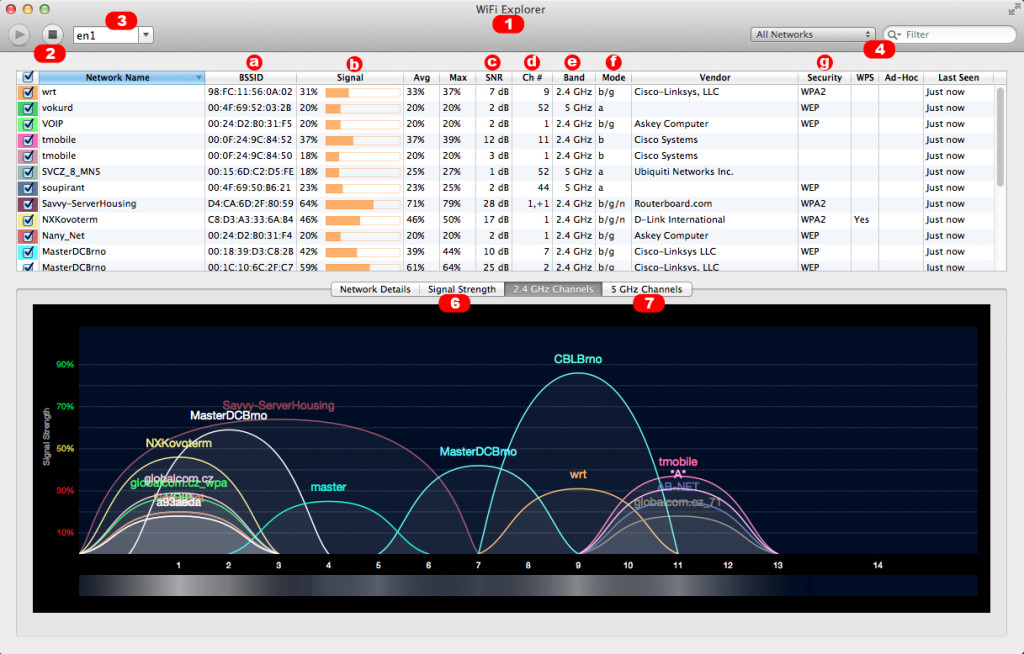The height and width of the screenshot is (654, 1024).
Task: Click the start scan play button
Action: click(x=19, y=35)
